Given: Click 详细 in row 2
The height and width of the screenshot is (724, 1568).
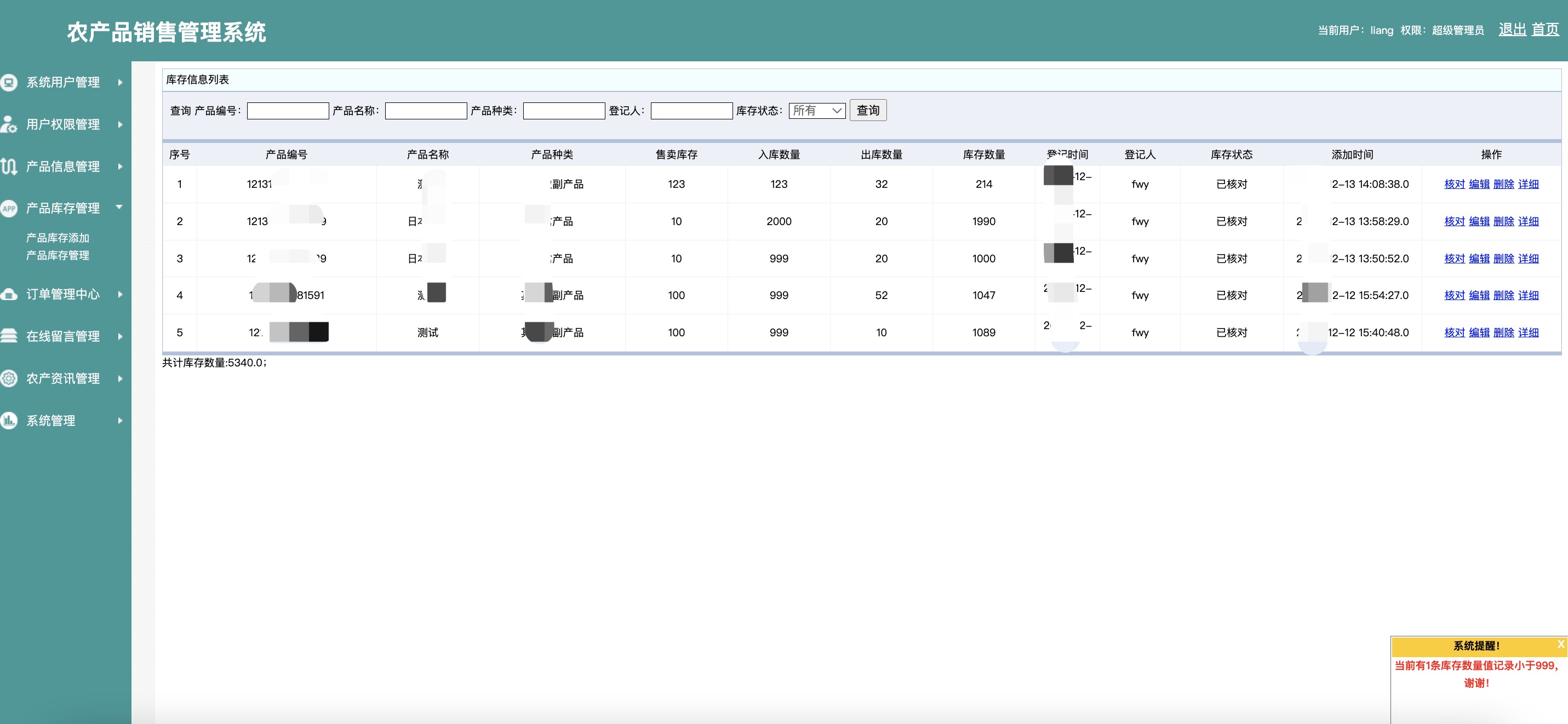Looking at the screenshot, I should pos(1529,221).
